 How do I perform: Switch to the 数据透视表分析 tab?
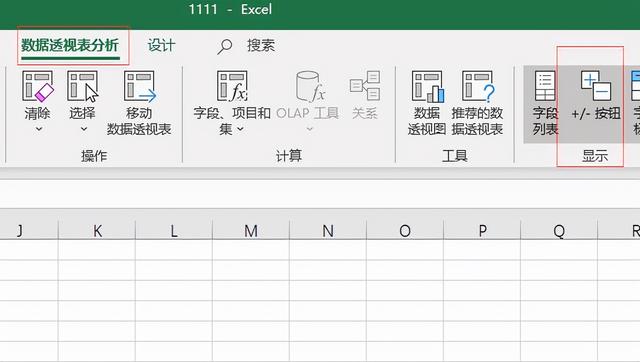click(70, 45)
